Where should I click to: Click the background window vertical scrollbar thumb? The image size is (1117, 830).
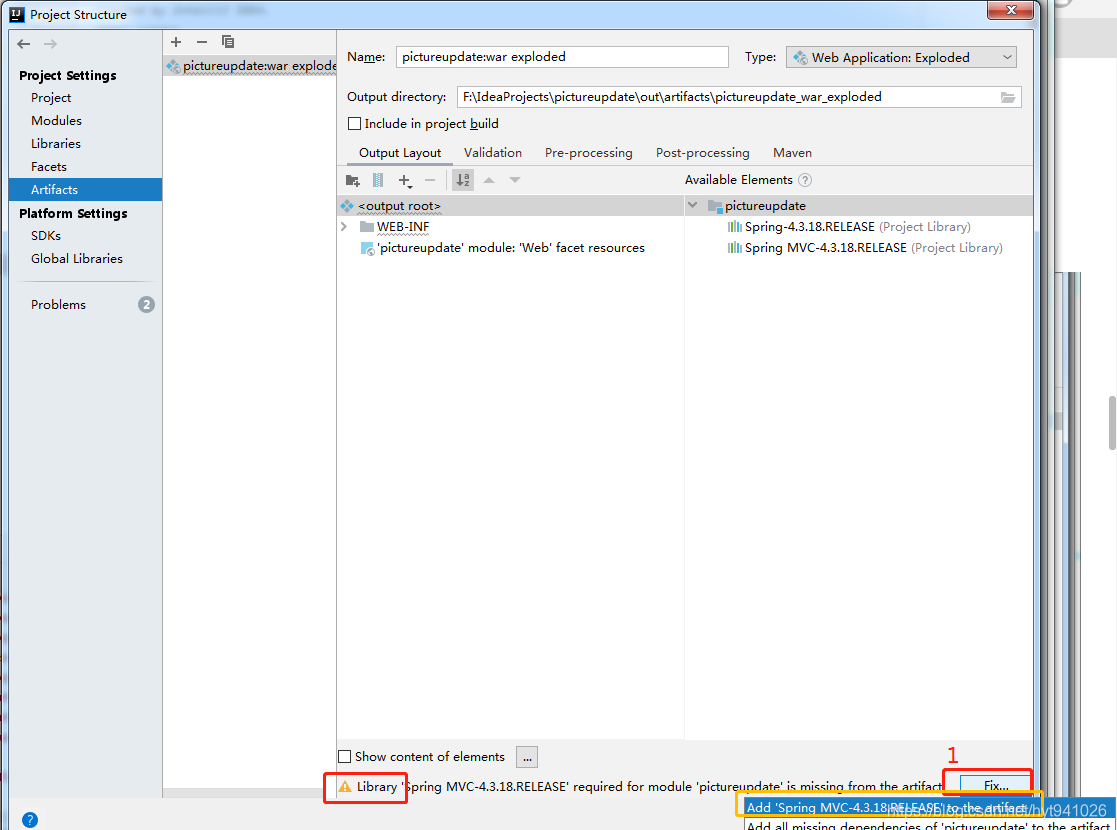coord(1112,422)
